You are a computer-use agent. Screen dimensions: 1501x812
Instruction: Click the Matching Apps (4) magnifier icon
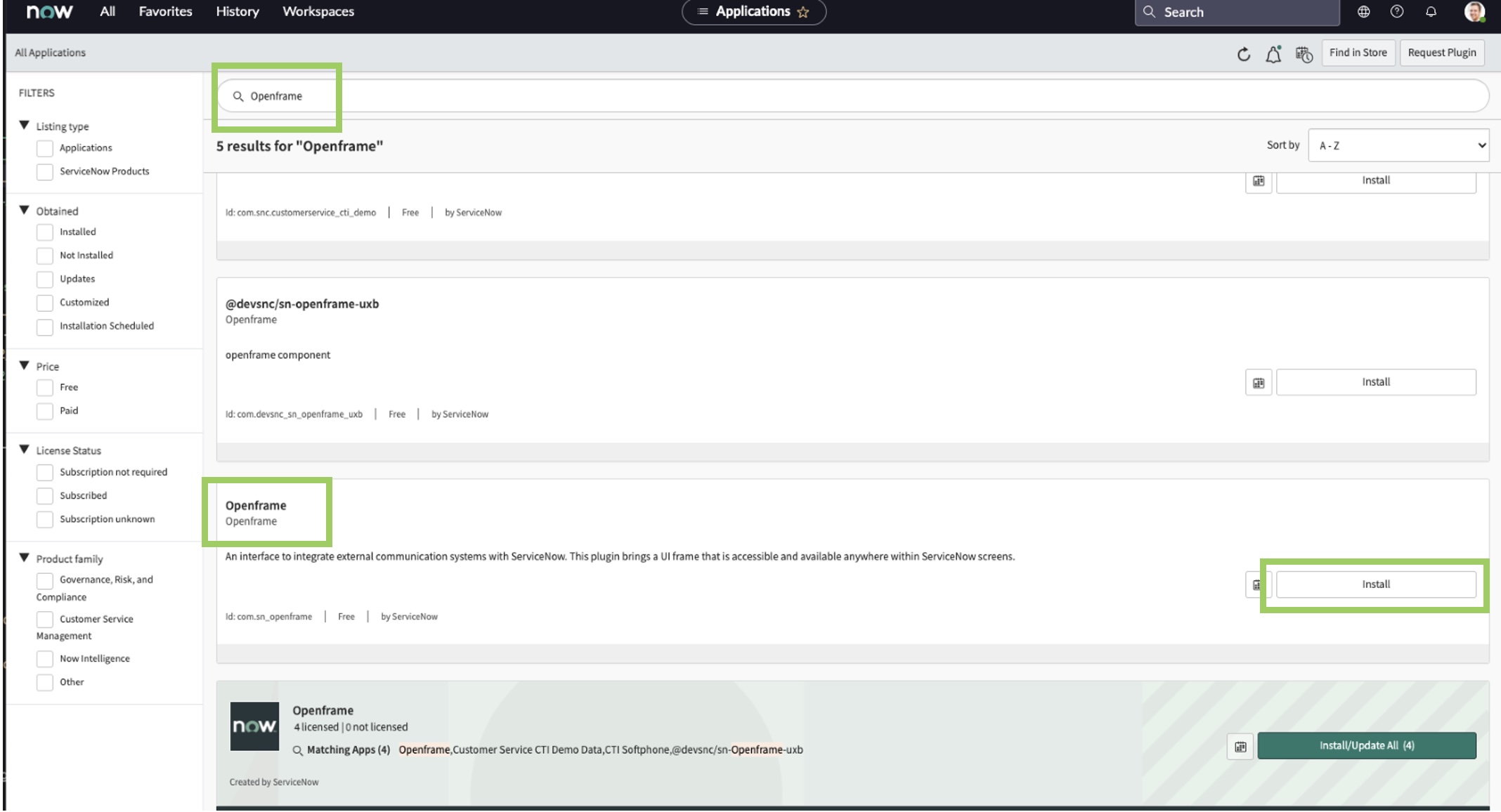[297, 750]
